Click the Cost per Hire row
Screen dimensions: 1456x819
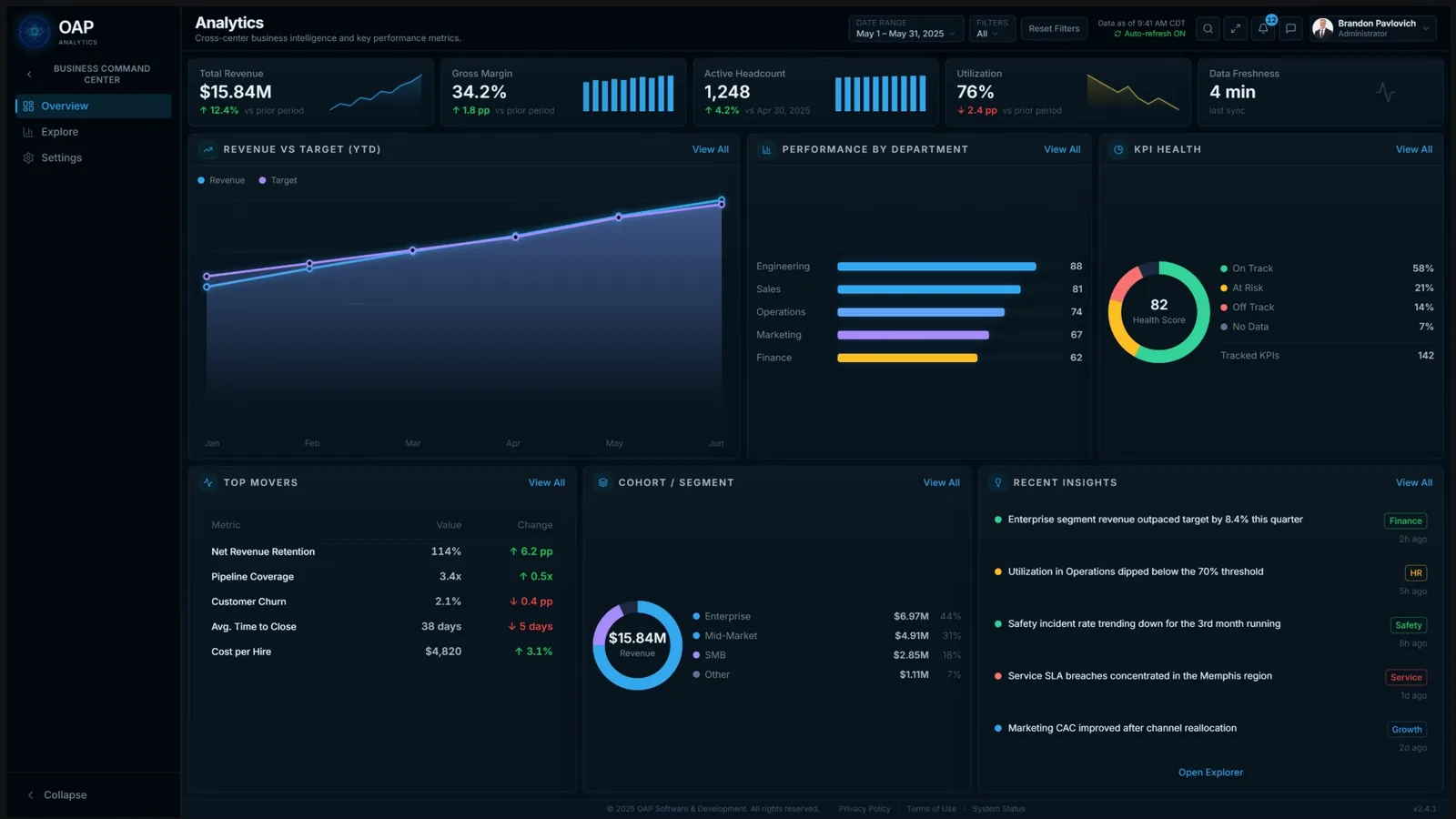point(381,652)
